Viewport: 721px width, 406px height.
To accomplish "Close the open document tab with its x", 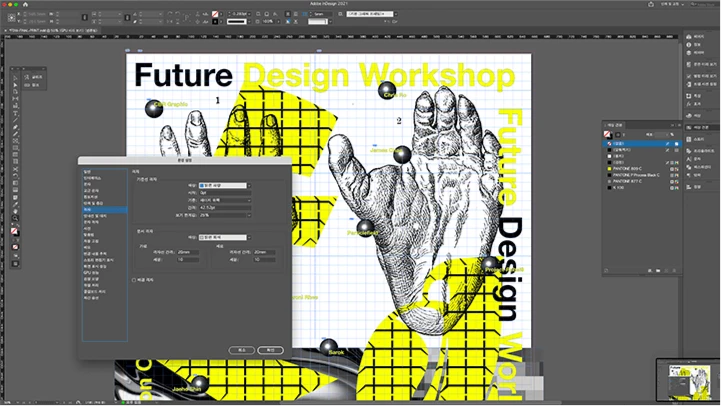I will tap(6, 30).
